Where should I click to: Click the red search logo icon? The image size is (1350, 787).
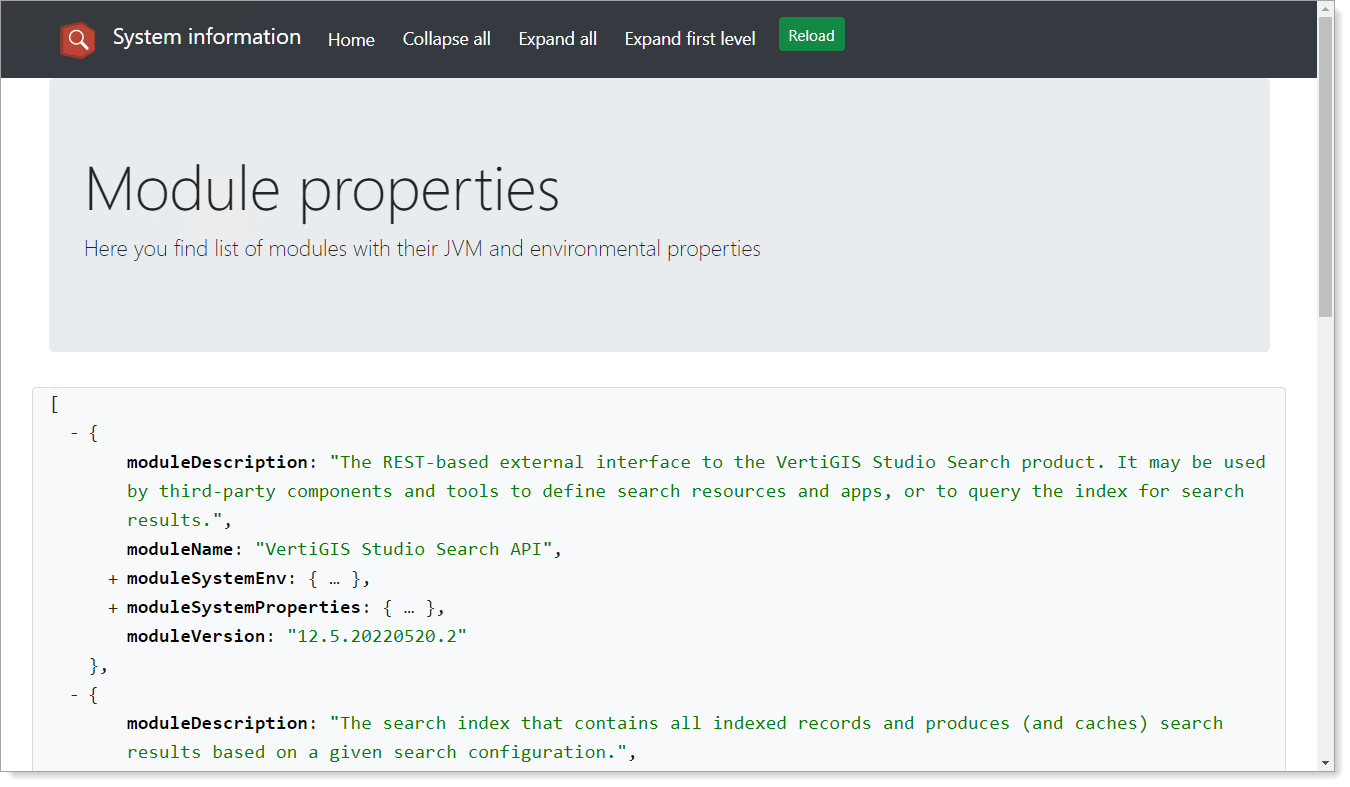78,39
